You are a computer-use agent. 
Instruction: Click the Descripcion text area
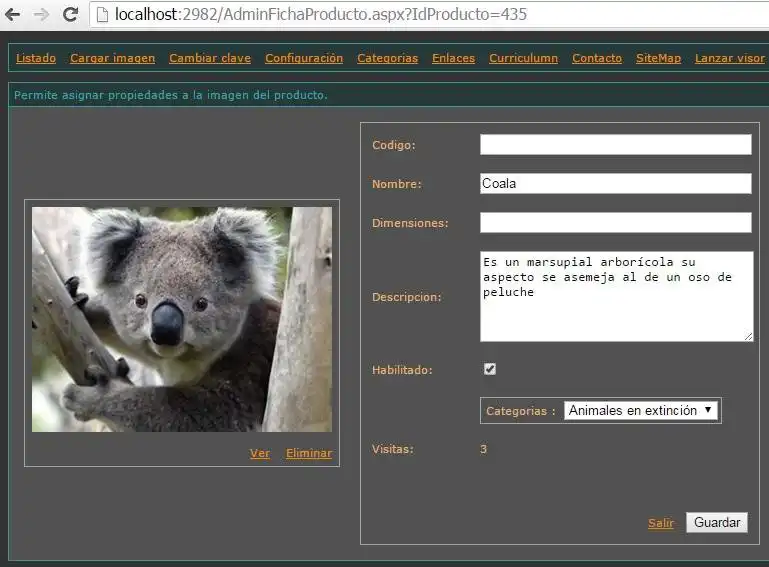(616, 296)
